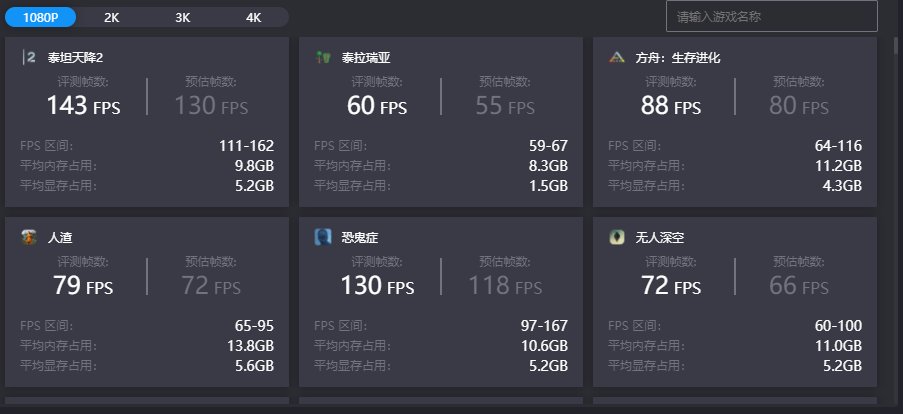The width and height of the screenshot is (903, 414).
Task: Switch to 4K resolution tab
Action: tap(253, 17)
